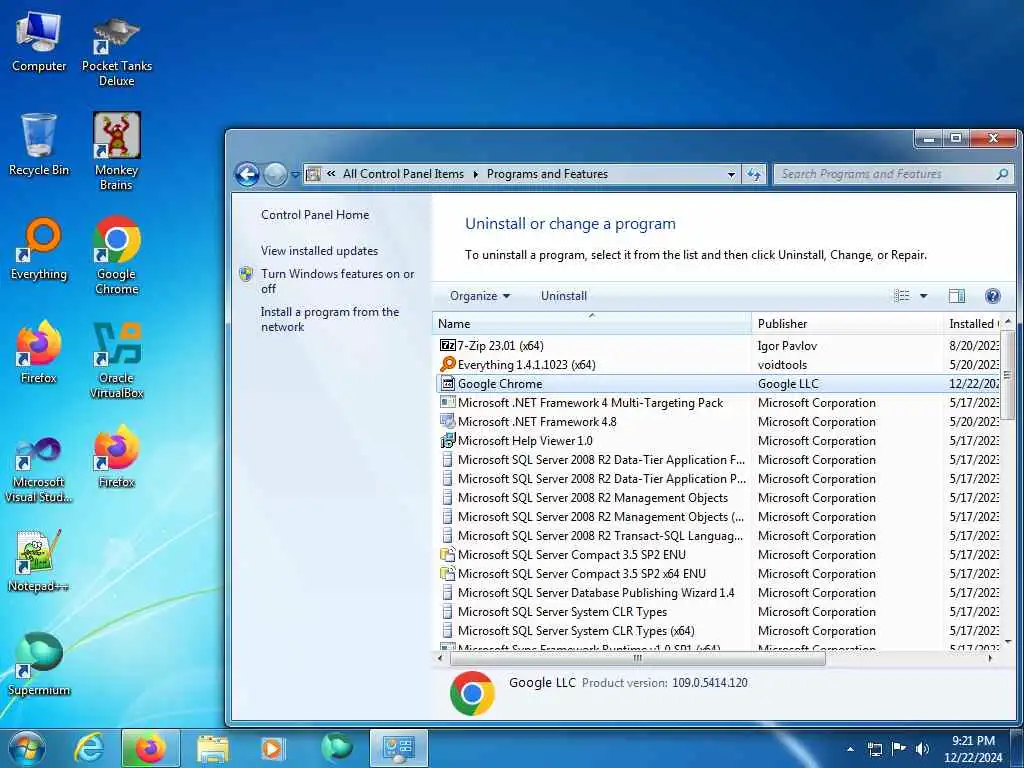Select Microsoft SQL Server Compact 3.5 SP2 x64 ENU
The image size is (1024, 768).
(x=716, y=574)
